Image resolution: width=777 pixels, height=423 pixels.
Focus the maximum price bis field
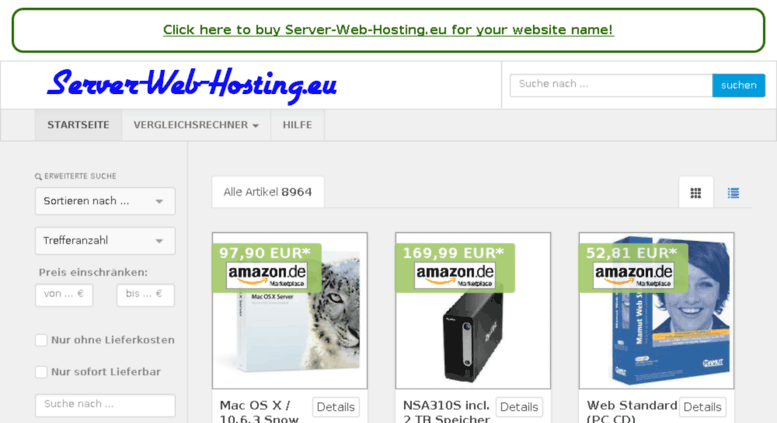click(146, 295)
